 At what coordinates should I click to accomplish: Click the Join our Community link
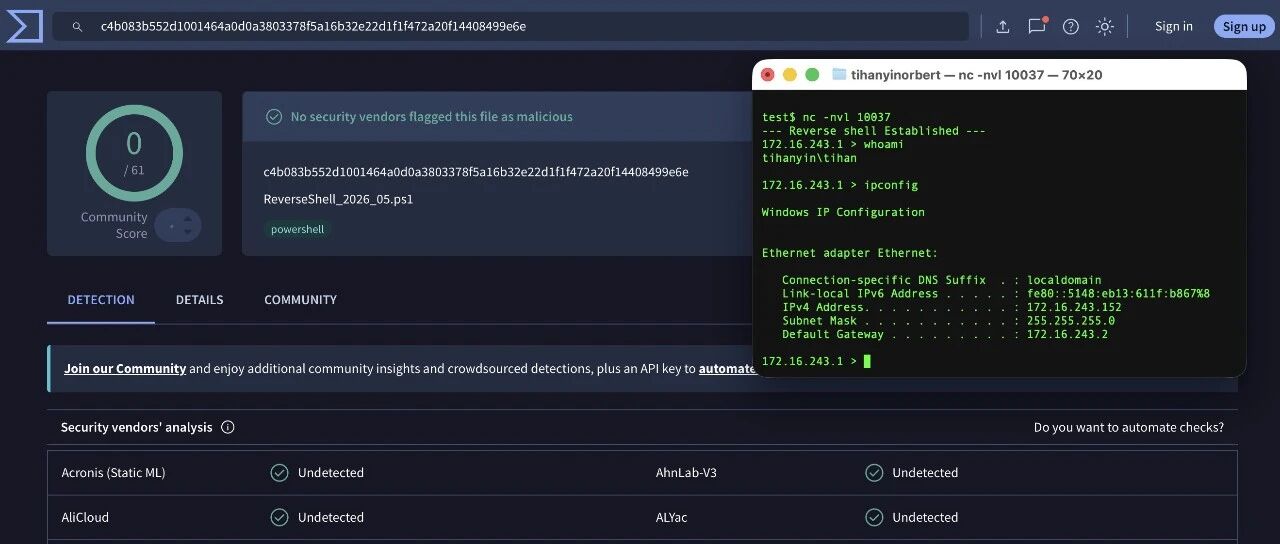(125, 369)
